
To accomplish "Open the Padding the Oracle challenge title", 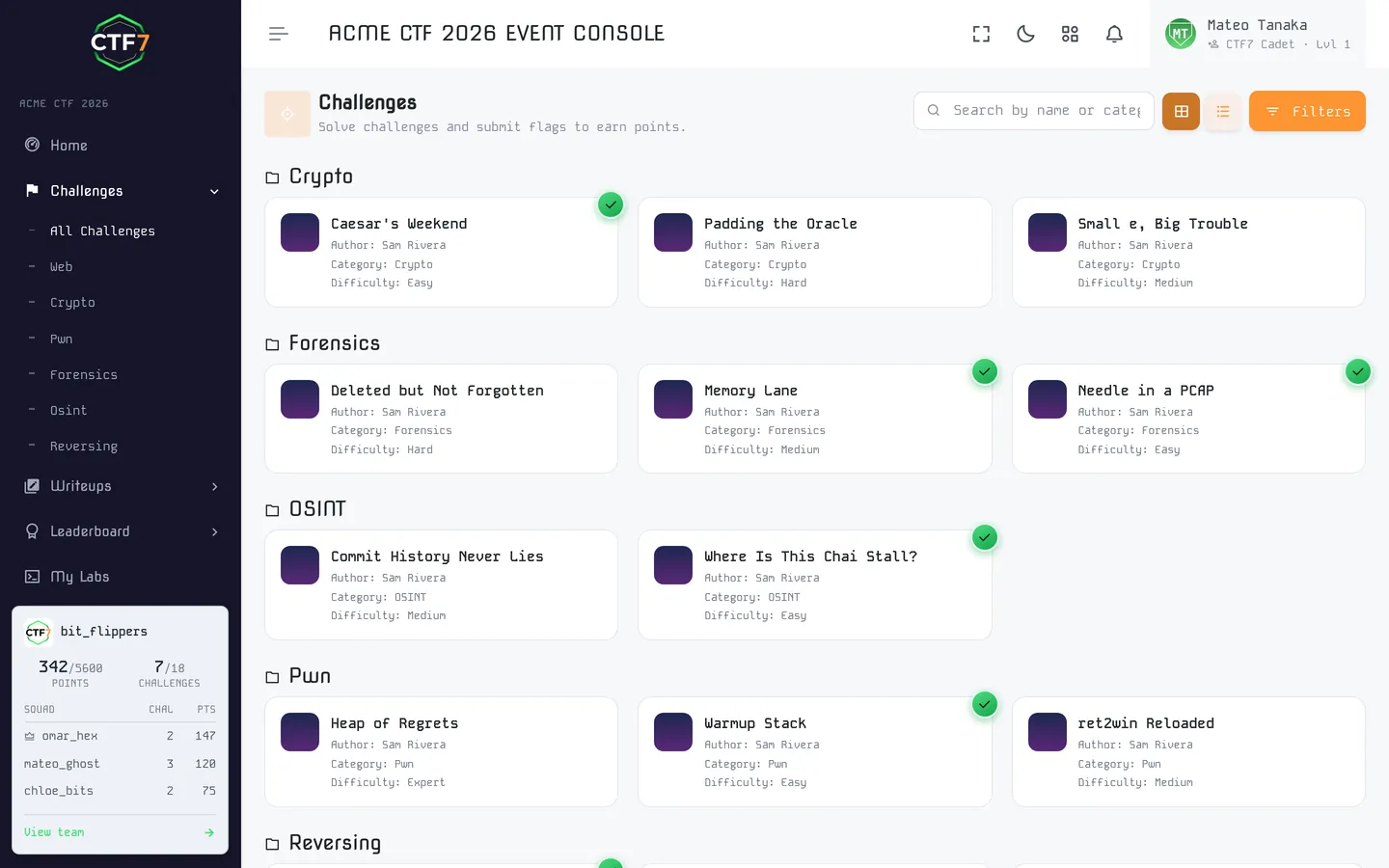I will 780,224.
